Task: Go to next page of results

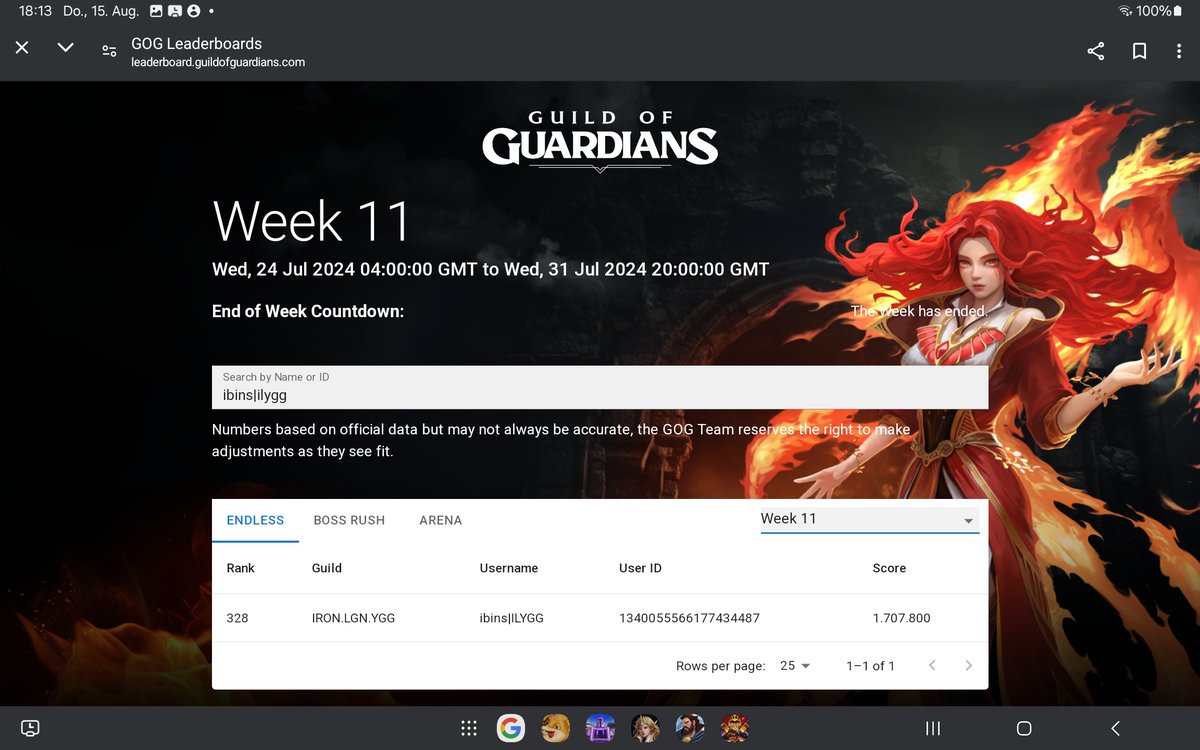Action: [968, 666]
